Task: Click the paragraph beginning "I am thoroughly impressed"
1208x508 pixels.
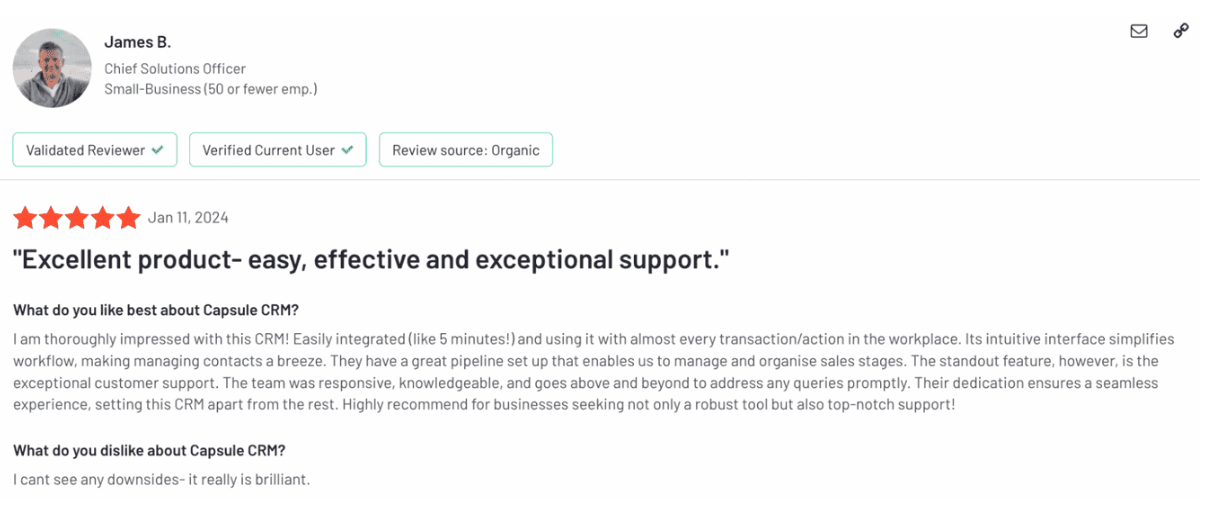Action: (594, 372)
